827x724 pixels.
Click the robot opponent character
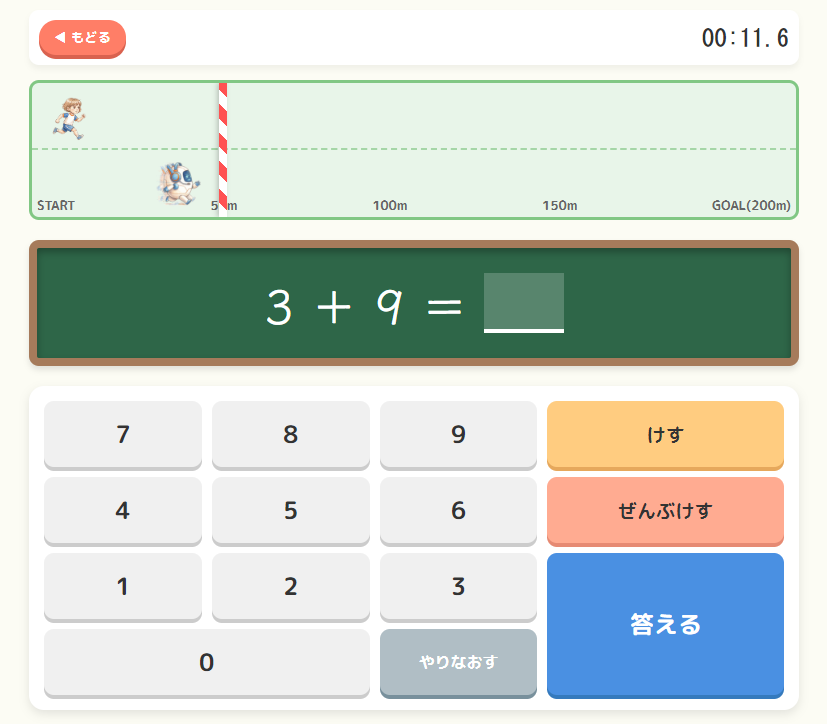click(x=177, y=183)
